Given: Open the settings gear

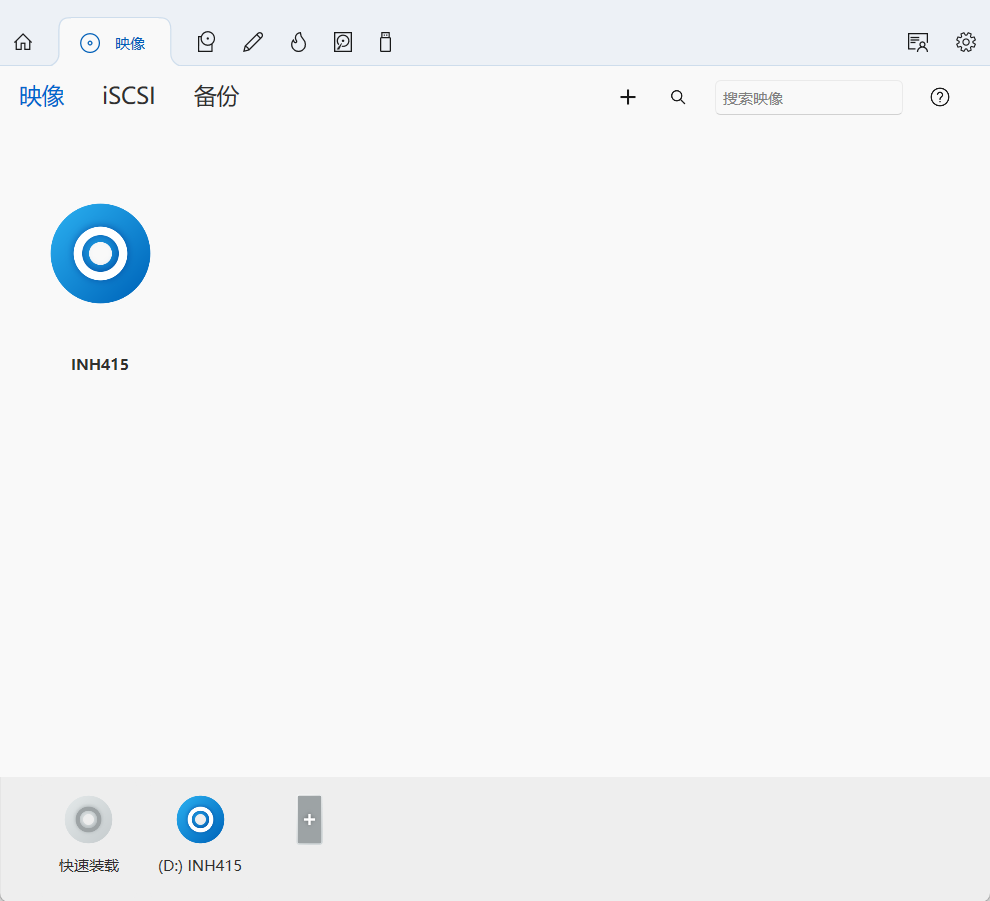Looking at the screenshot, I should coord(965,42).
